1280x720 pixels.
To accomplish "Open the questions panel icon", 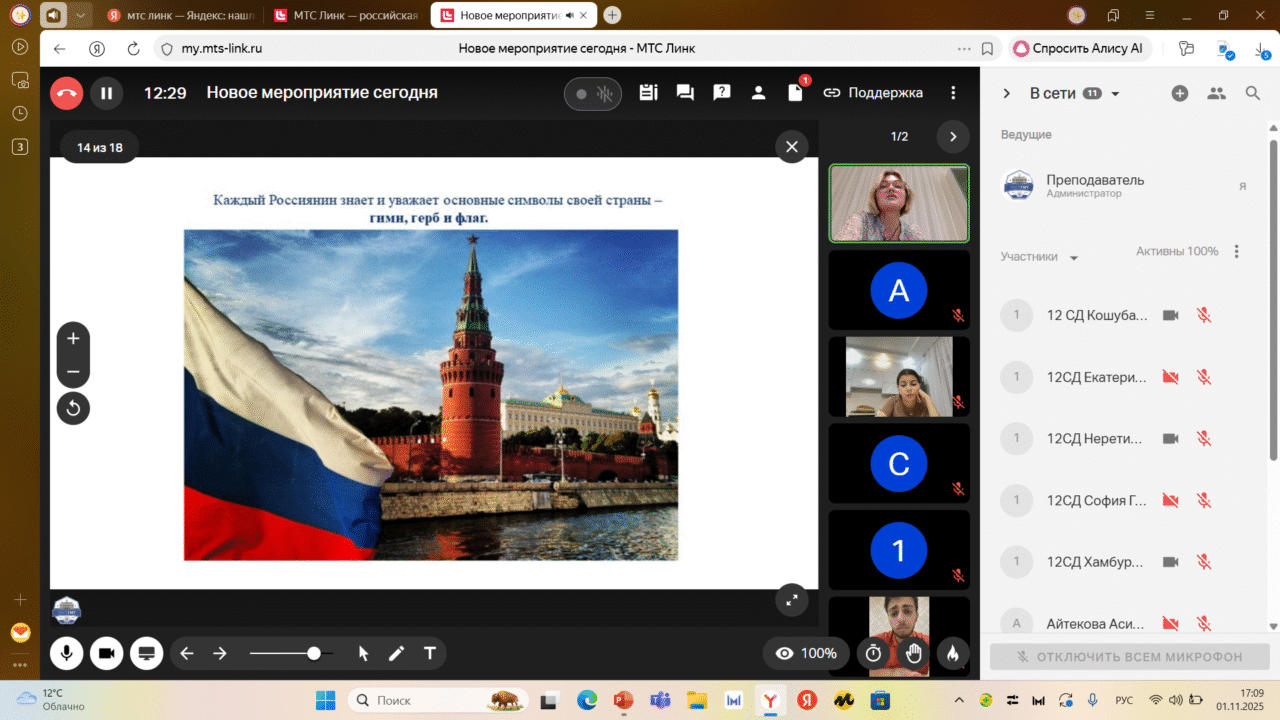I will tap(722, 93).
